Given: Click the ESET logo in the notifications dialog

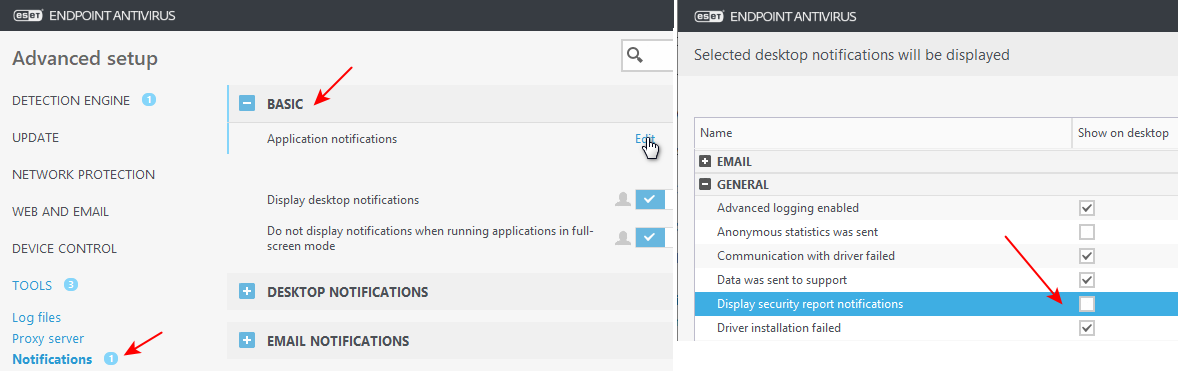Looking at the screenshot, I should (x=708, y=16).
